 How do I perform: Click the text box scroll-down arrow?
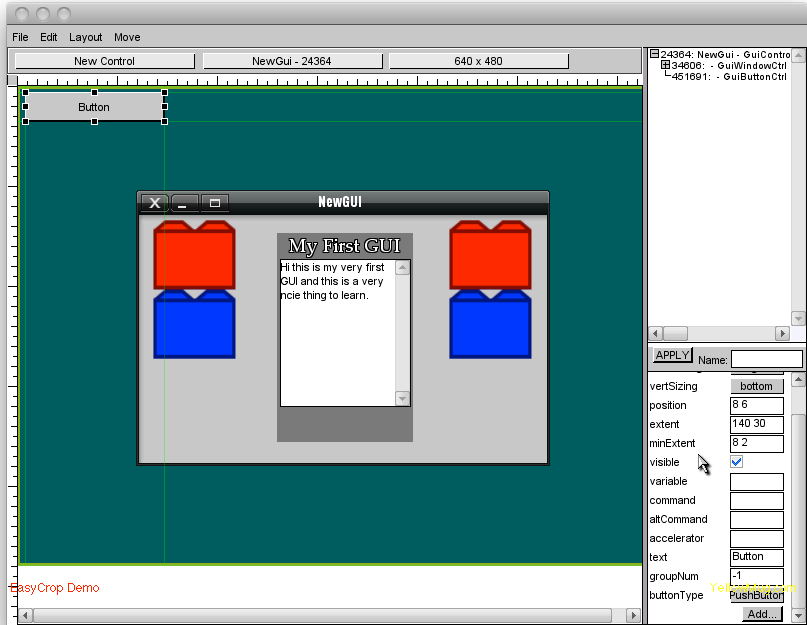click(403, 398)
